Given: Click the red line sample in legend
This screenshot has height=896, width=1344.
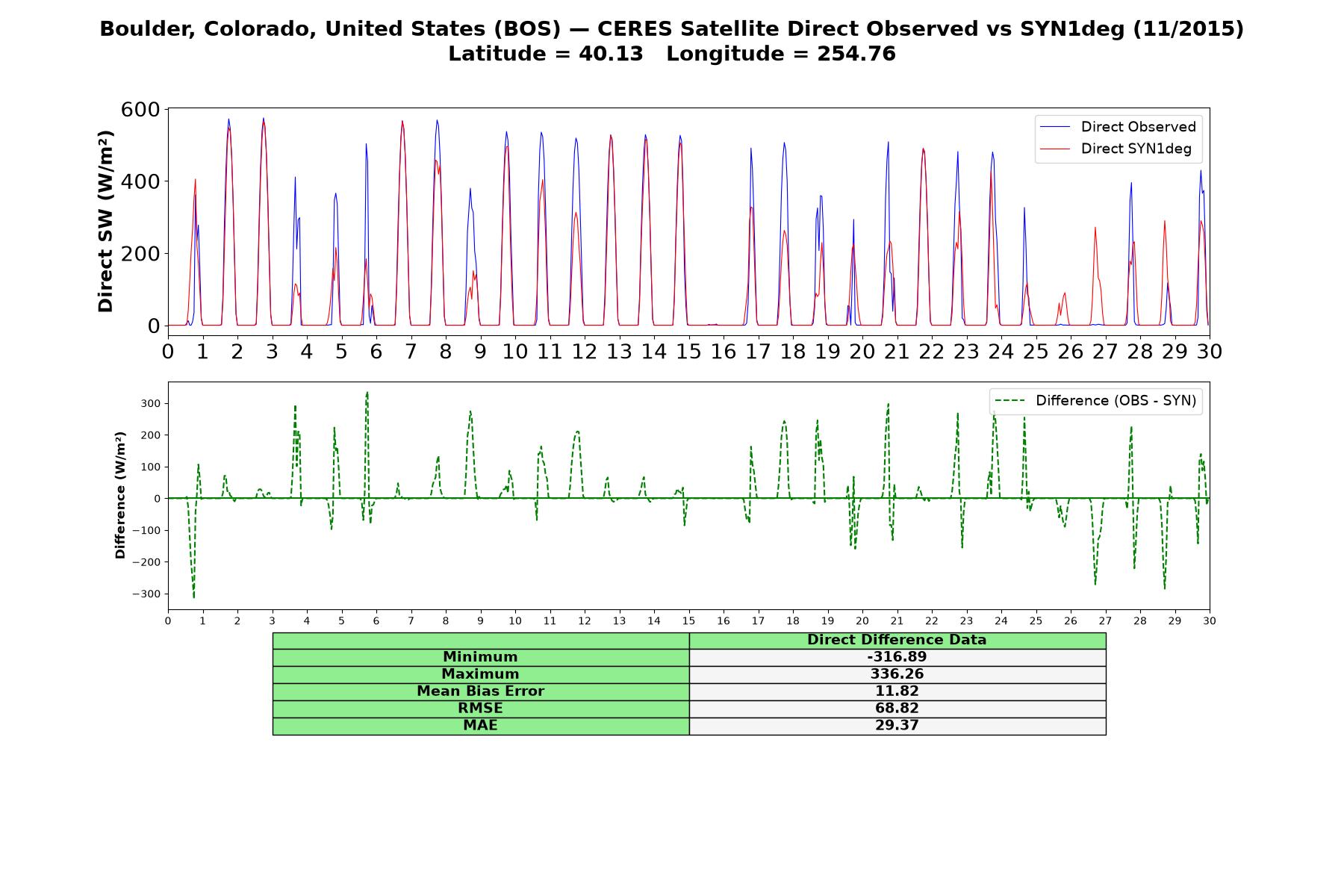Looking at the screenshot, I should click(1055, 149).
